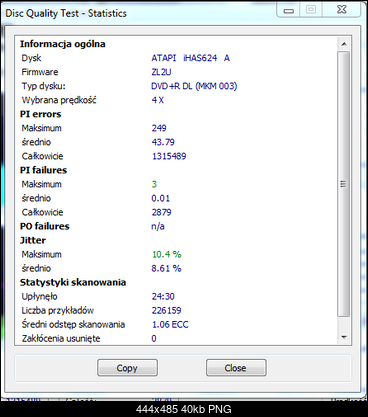The image size is (368, 417).
Task: Click PI errors average 43.79
Action: click(x=163, y=142)
